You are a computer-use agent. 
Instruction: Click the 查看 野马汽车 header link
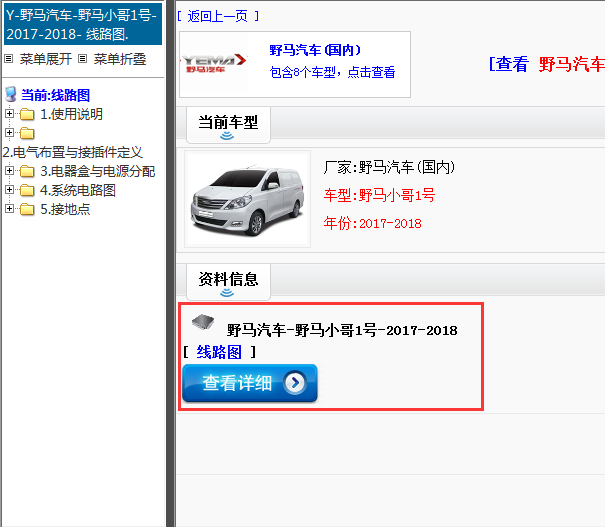tap(547, 64)
